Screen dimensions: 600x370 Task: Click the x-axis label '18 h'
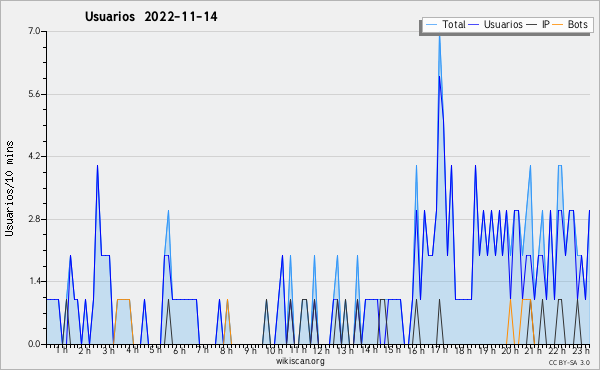(x=463, y=350)
